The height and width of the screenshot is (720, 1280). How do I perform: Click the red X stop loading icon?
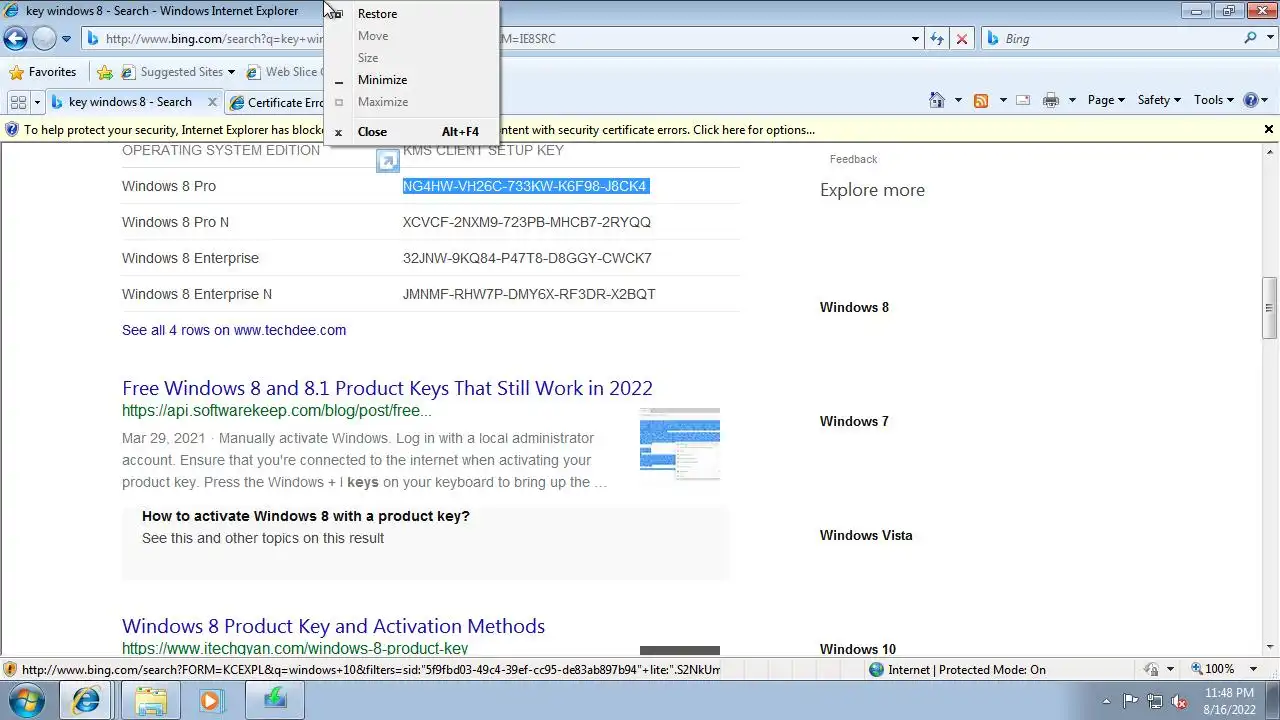click(962, 39)
